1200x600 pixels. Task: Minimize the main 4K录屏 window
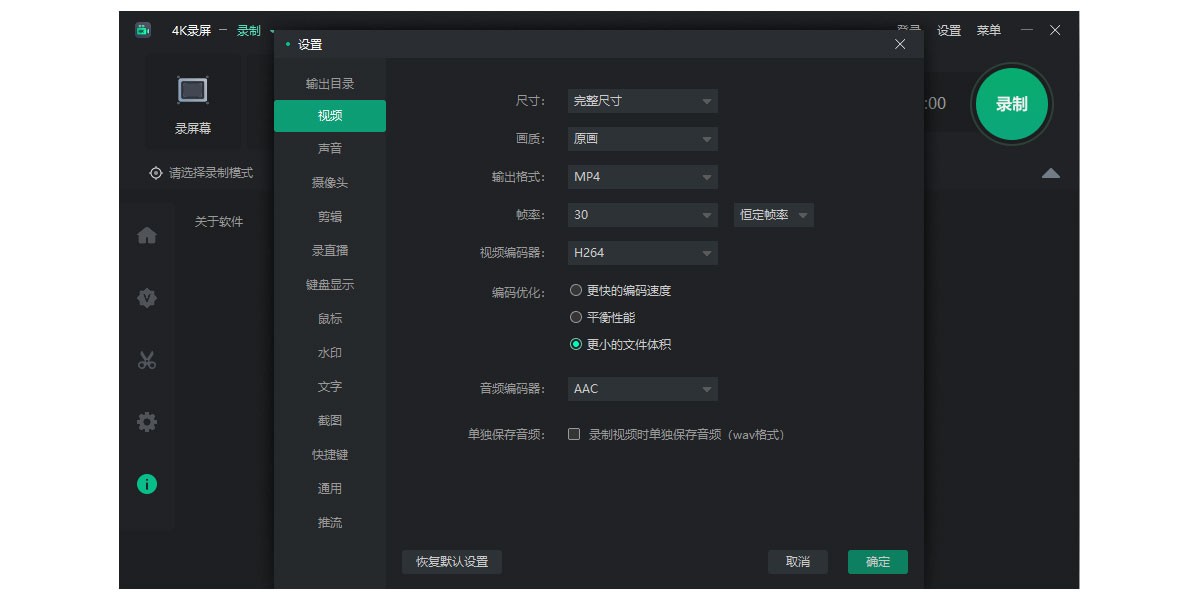coord(1027,30)
